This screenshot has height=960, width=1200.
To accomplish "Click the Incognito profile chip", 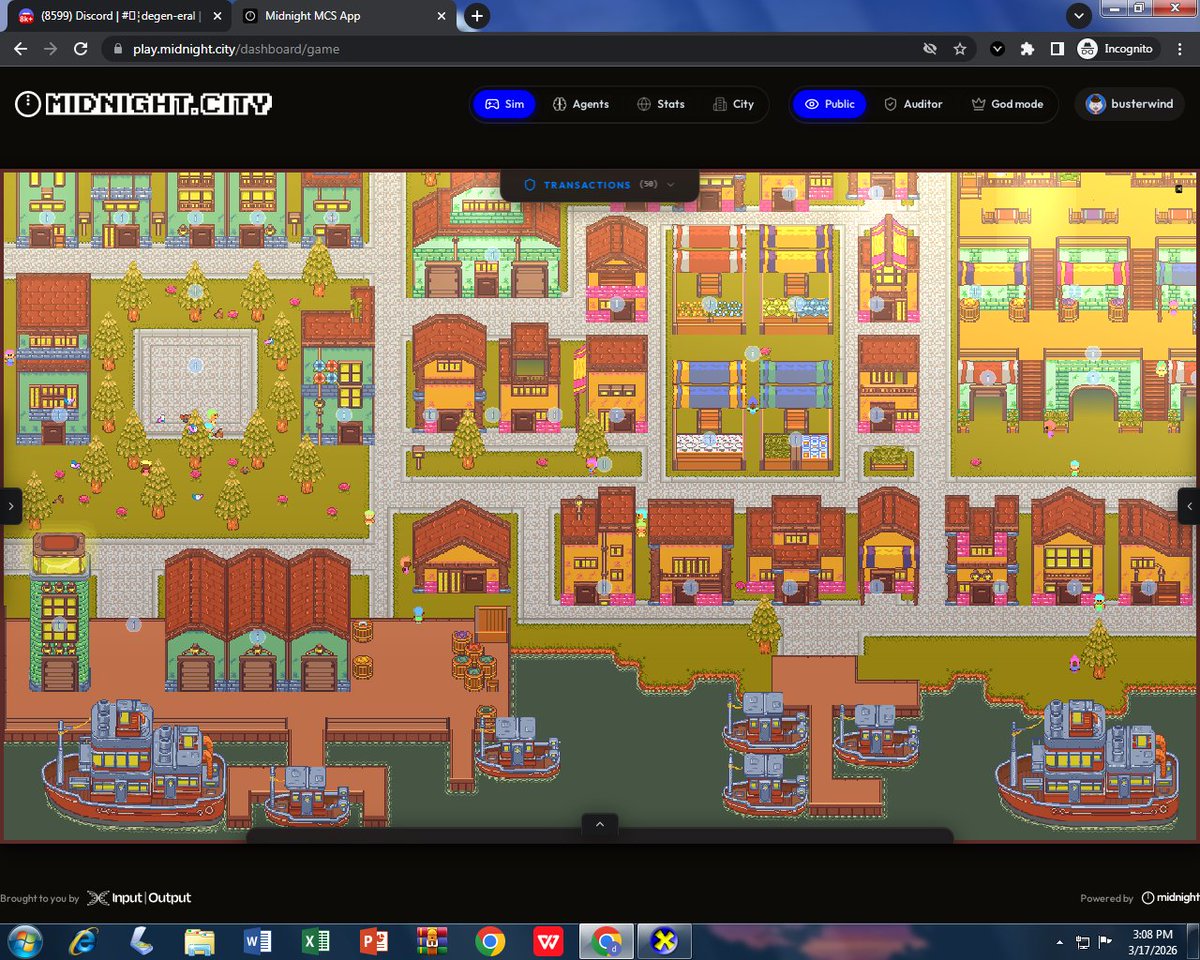I will point(1116,48).
